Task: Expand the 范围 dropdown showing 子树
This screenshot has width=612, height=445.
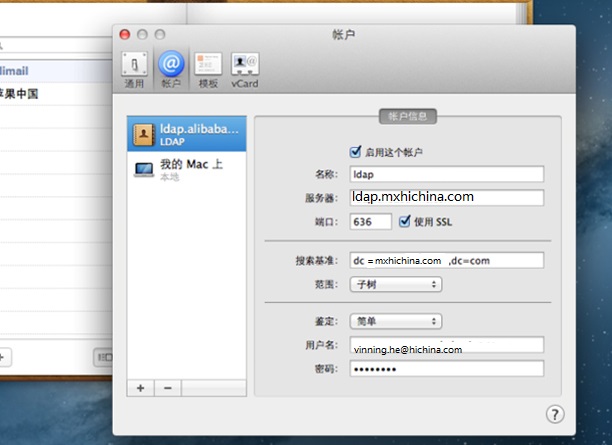Action: point(396,284)
